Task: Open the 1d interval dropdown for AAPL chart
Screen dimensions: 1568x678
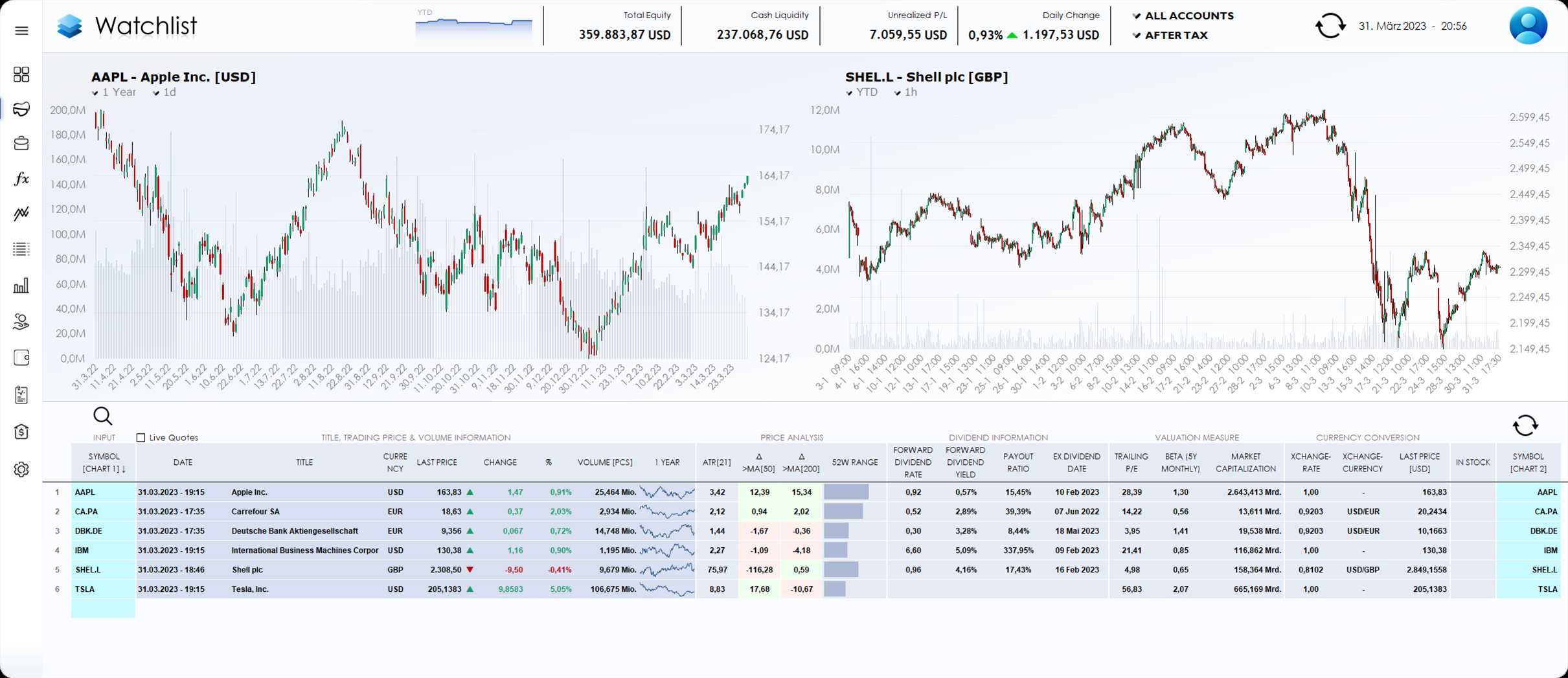Action: (x=165, y=92)
